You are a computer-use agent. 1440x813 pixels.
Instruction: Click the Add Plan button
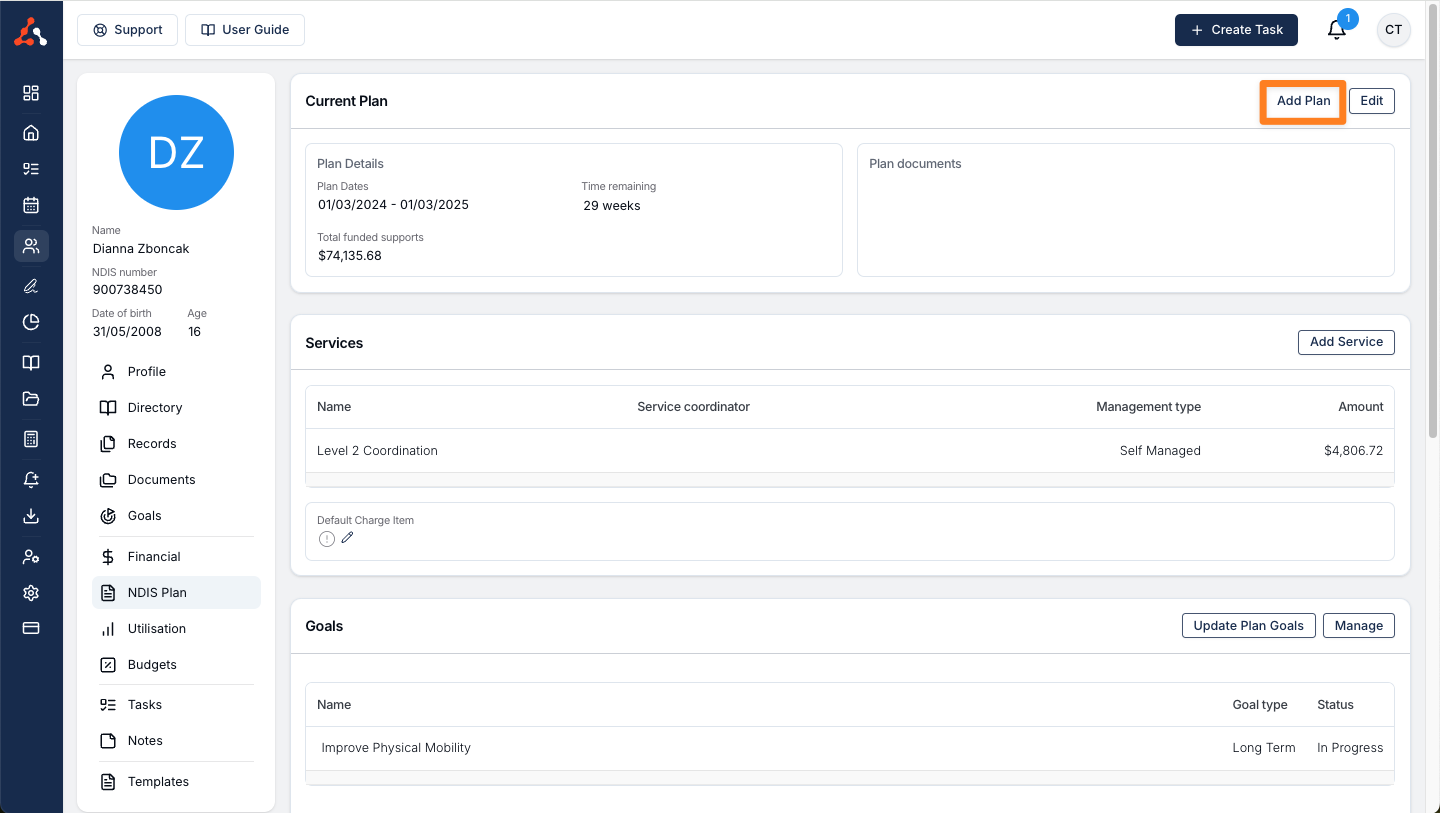tap(1303, 101)
